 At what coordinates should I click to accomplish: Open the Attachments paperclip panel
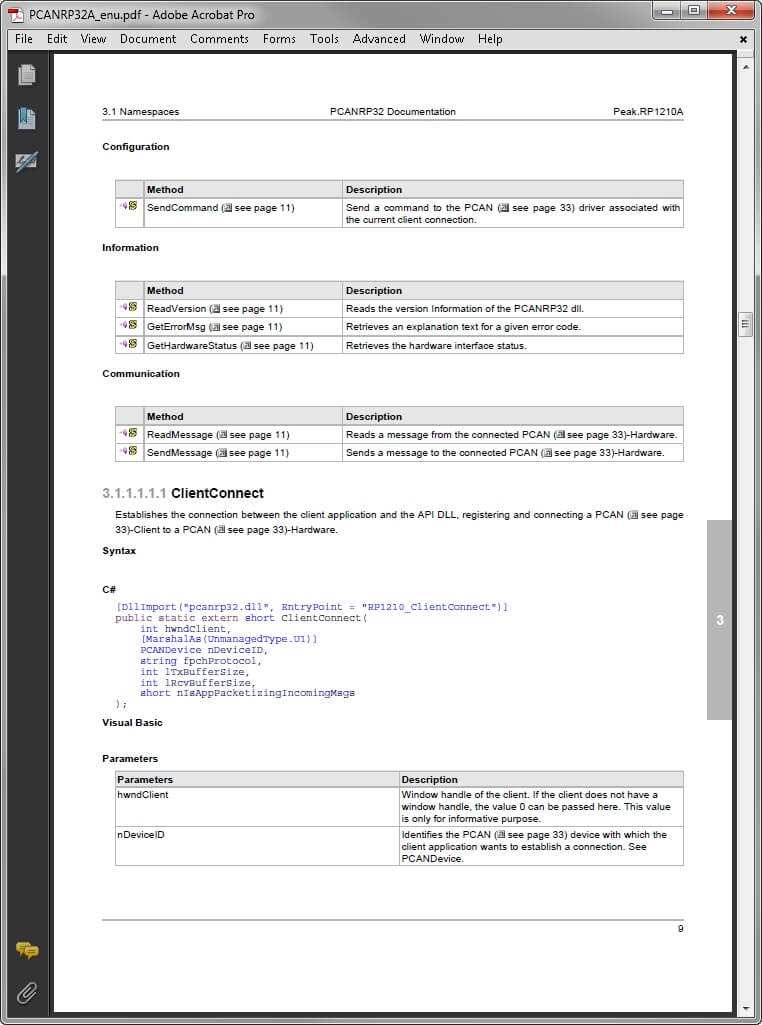(x=27, y=992)
